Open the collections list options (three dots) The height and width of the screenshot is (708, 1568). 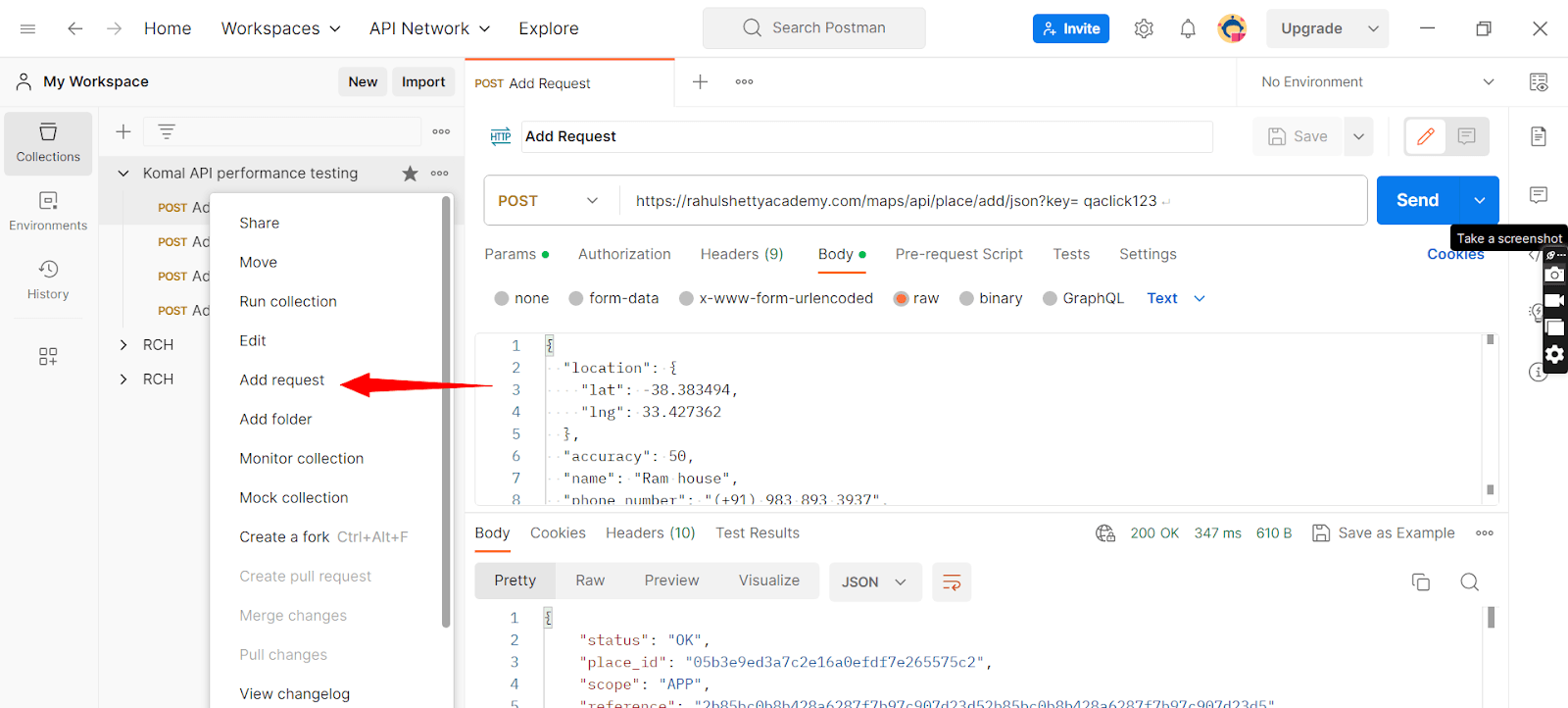(441, 131)
